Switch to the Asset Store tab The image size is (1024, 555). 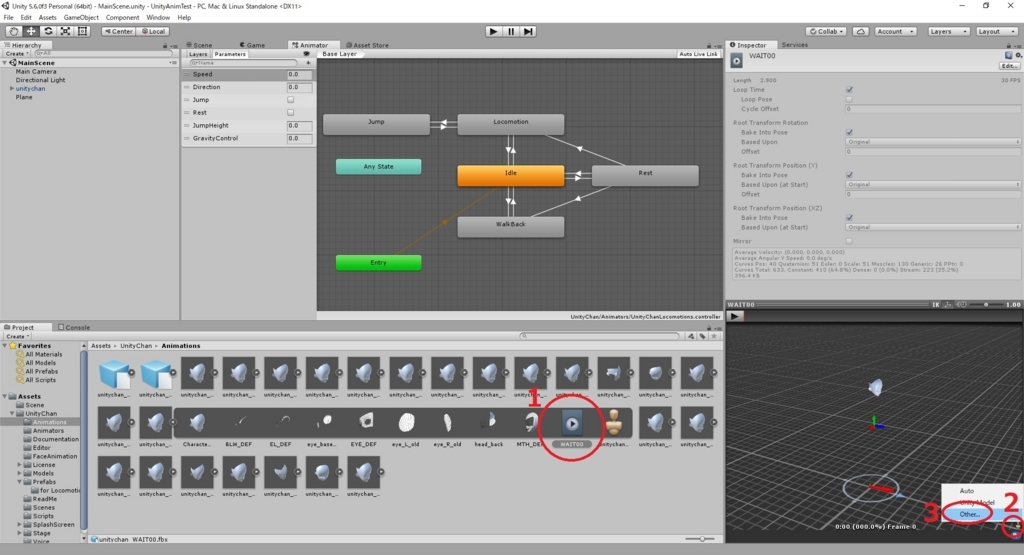(x=367, y=45)
